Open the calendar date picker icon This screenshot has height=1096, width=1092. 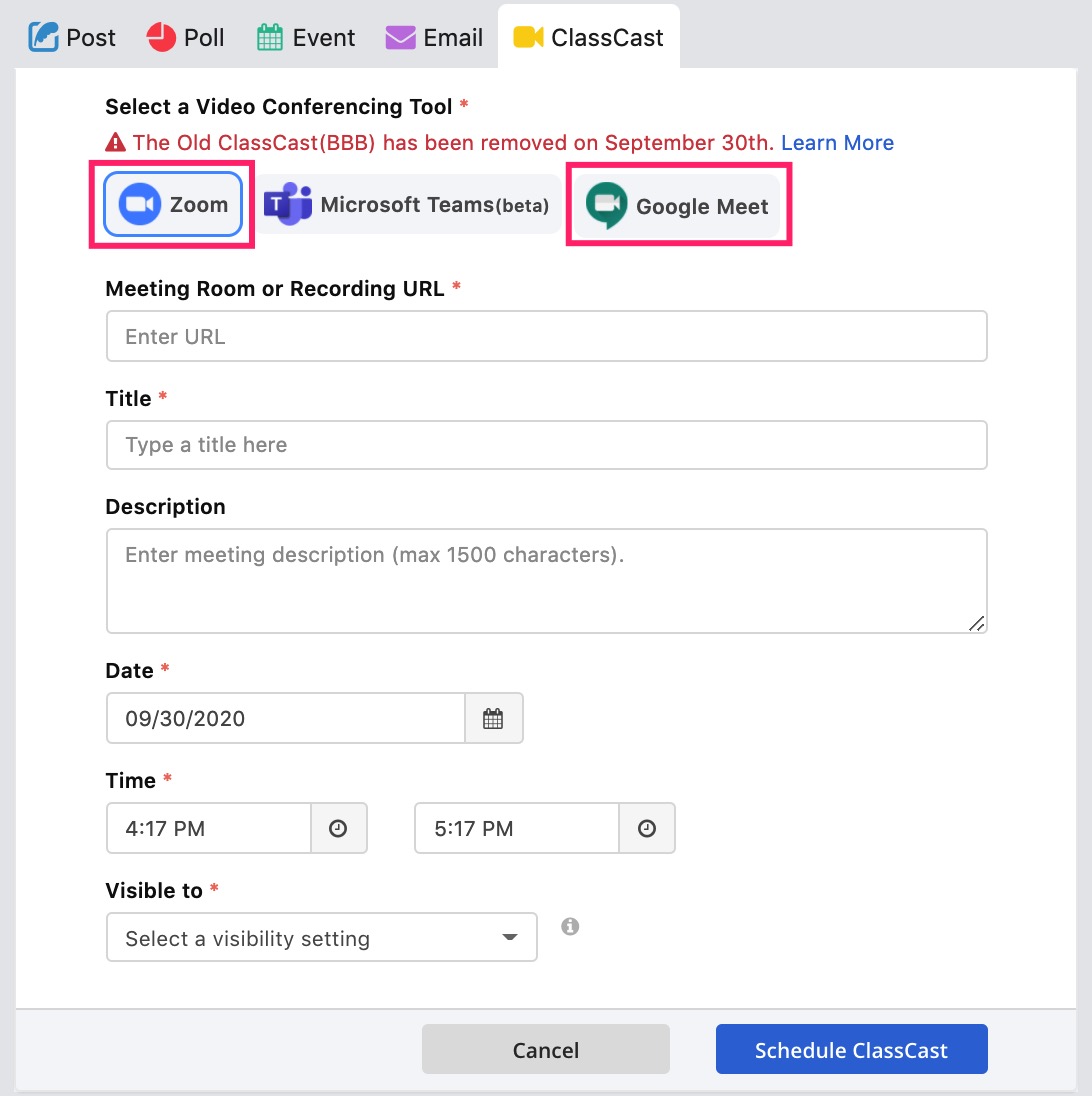[x=493, y=718]
